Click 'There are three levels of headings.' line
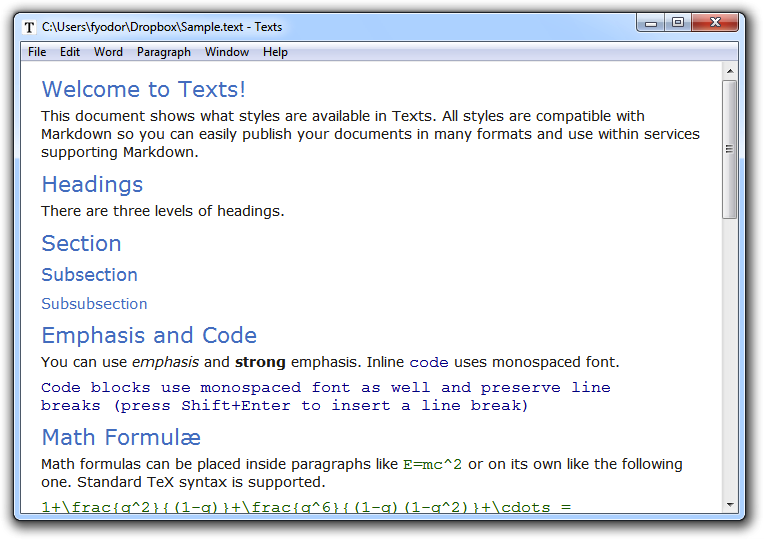This screenshot has width=764, height=540. (163, 211)
